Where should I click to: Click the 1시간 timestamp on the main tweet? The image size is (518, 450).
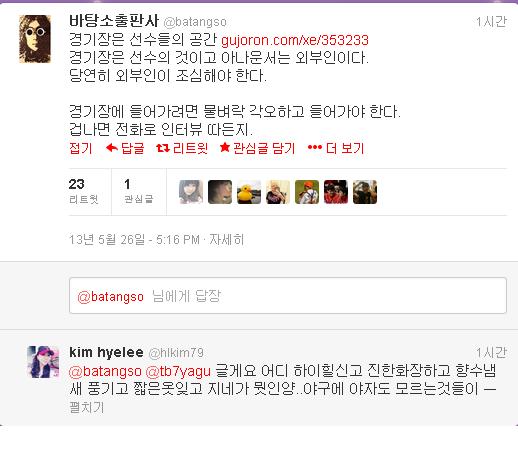[x=491, y=22]
